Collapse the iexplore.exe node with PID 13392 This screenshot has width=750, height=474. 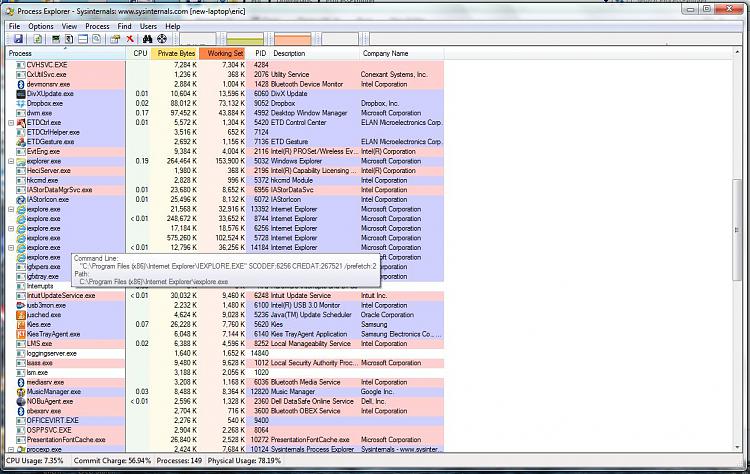coord(11,209)
